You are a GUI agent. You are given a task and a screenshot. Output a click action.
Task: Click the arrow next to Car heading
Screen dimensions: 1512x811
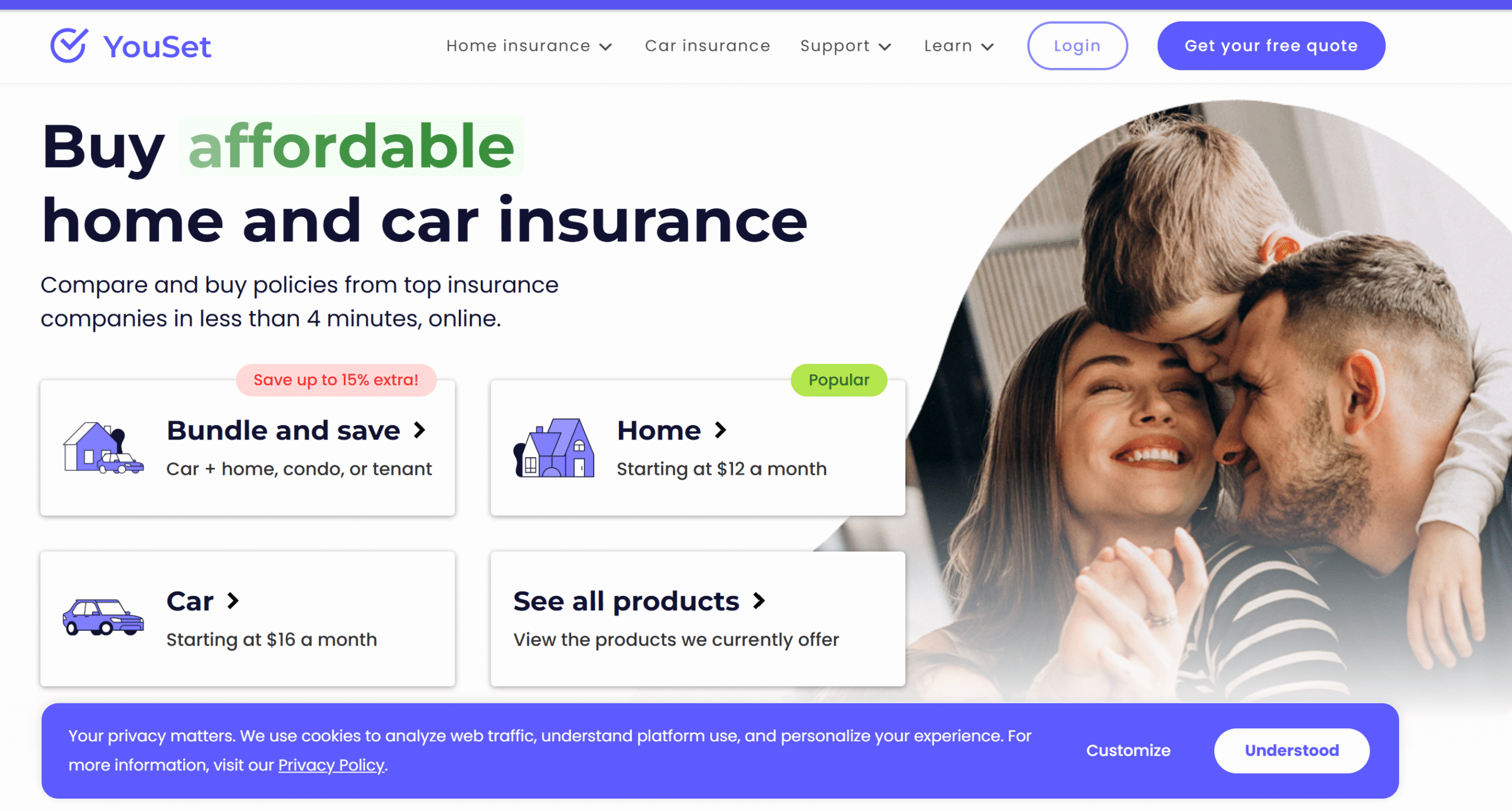[x=233, y=601]
